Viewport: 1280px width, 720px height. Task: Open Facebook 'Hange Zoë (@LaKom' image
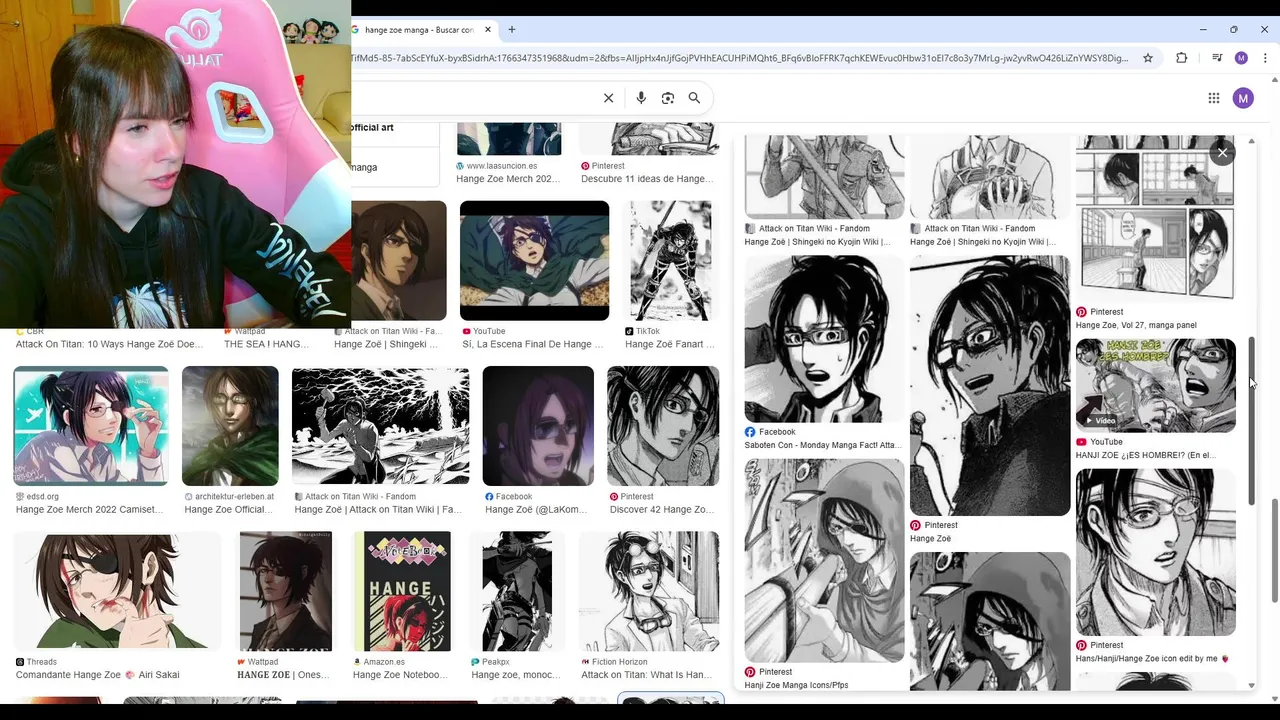click(x=538, y=426)
